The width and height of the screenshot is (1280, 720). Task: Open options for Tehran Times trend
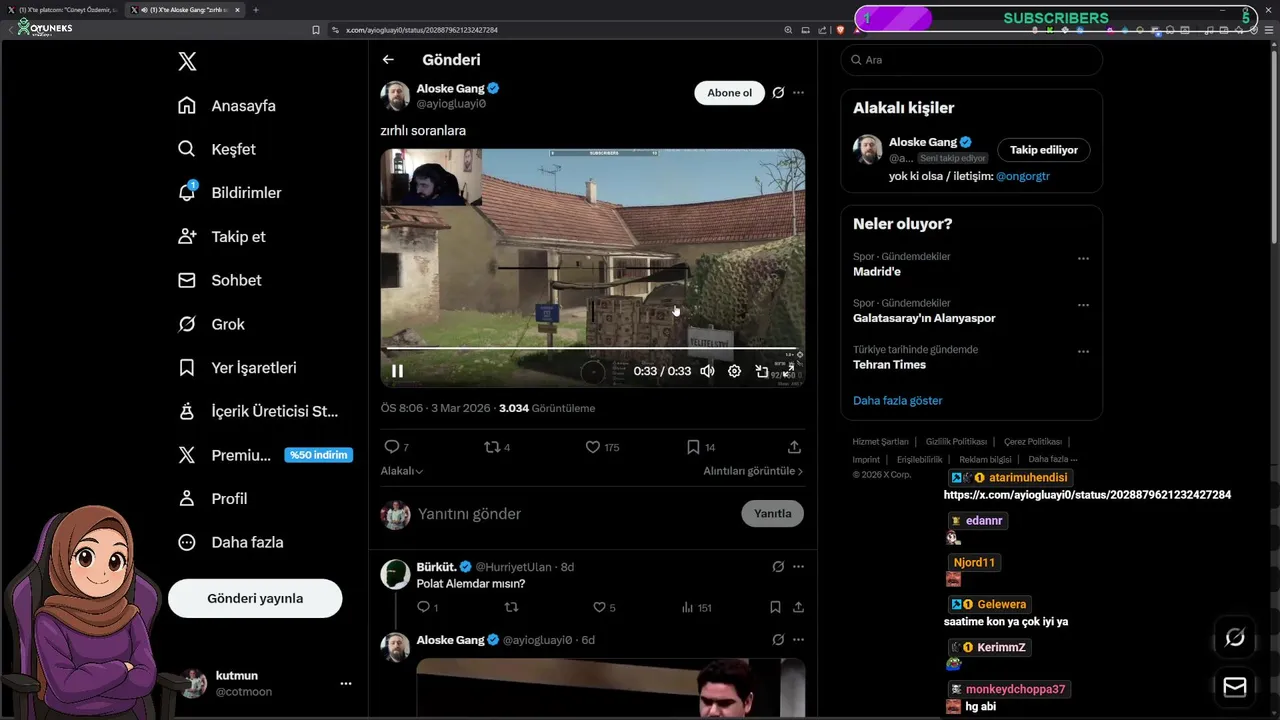click(x=1083, y=352)
